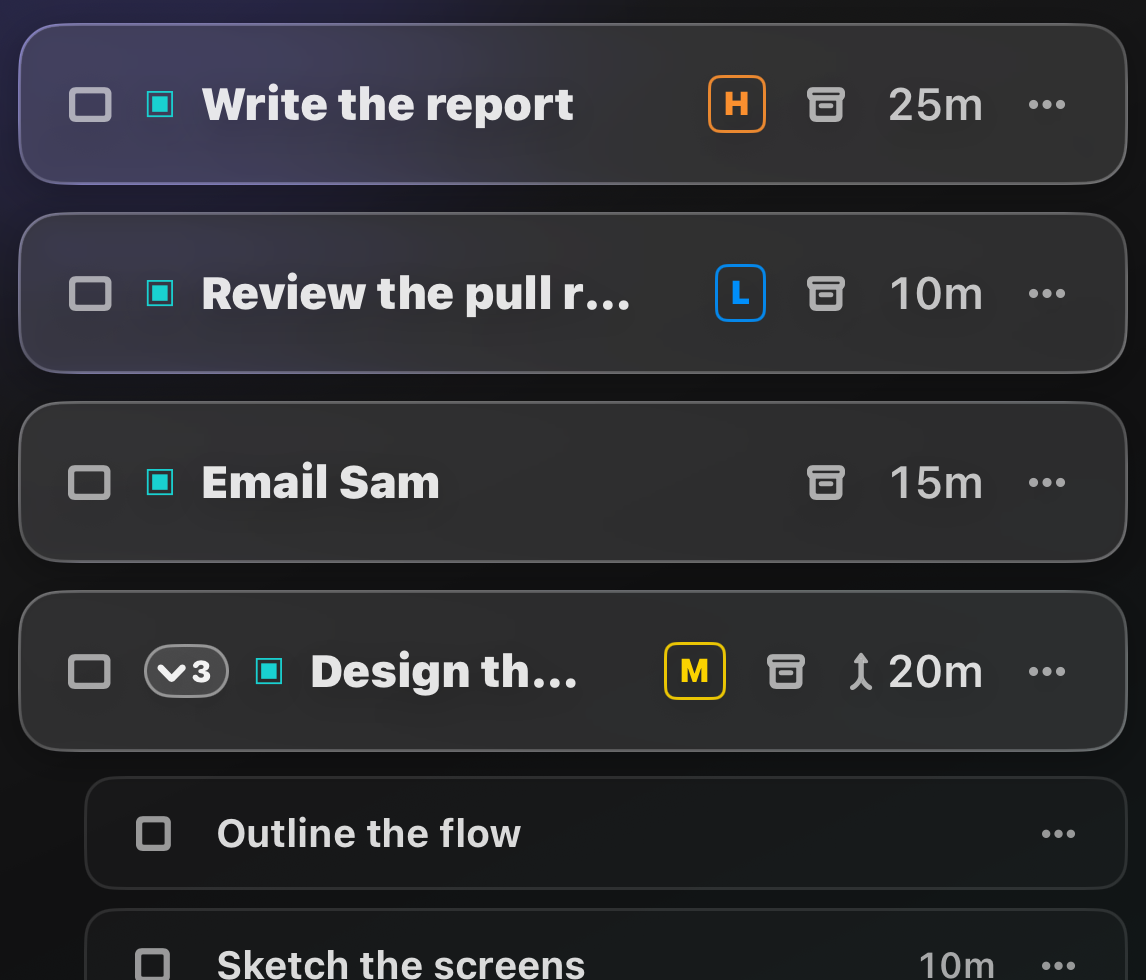Collapse the 3 subtasks of the Design task
This screenshot has width=1146, height=980.
point(186,672)
